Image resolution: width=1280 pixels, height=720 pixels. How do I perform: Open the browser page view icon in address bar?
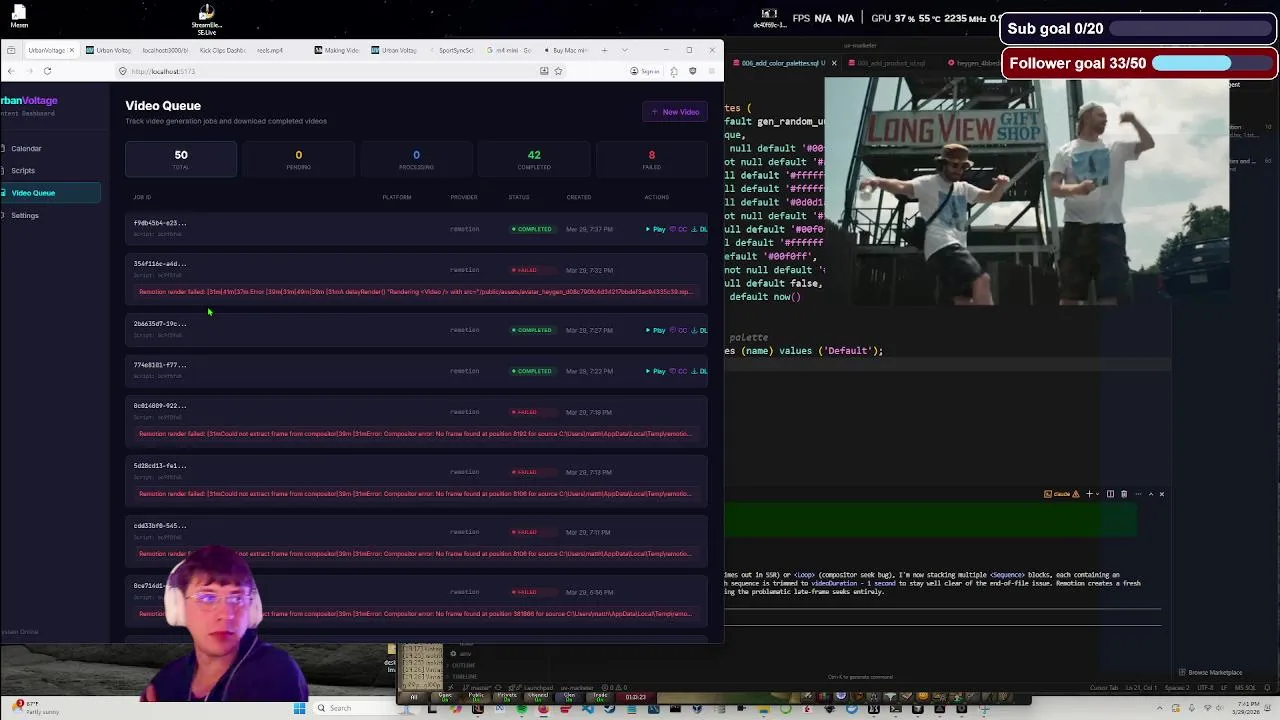(544, 71)
